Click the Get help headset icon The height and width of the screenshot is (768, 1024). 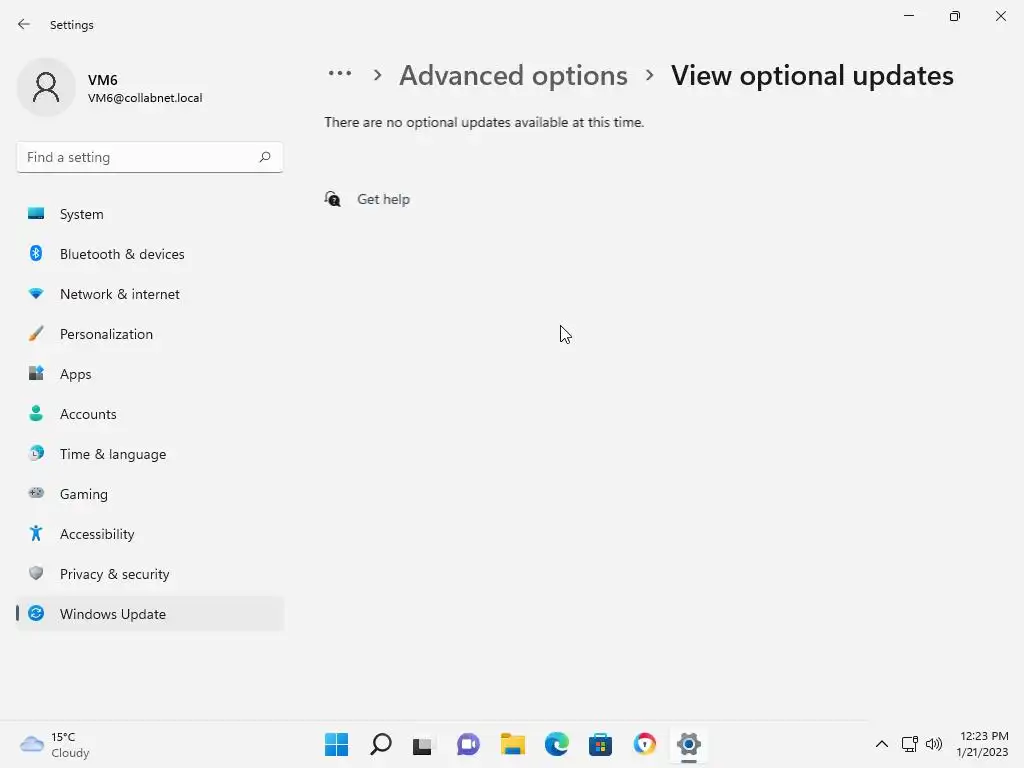(x=332, y=199)
